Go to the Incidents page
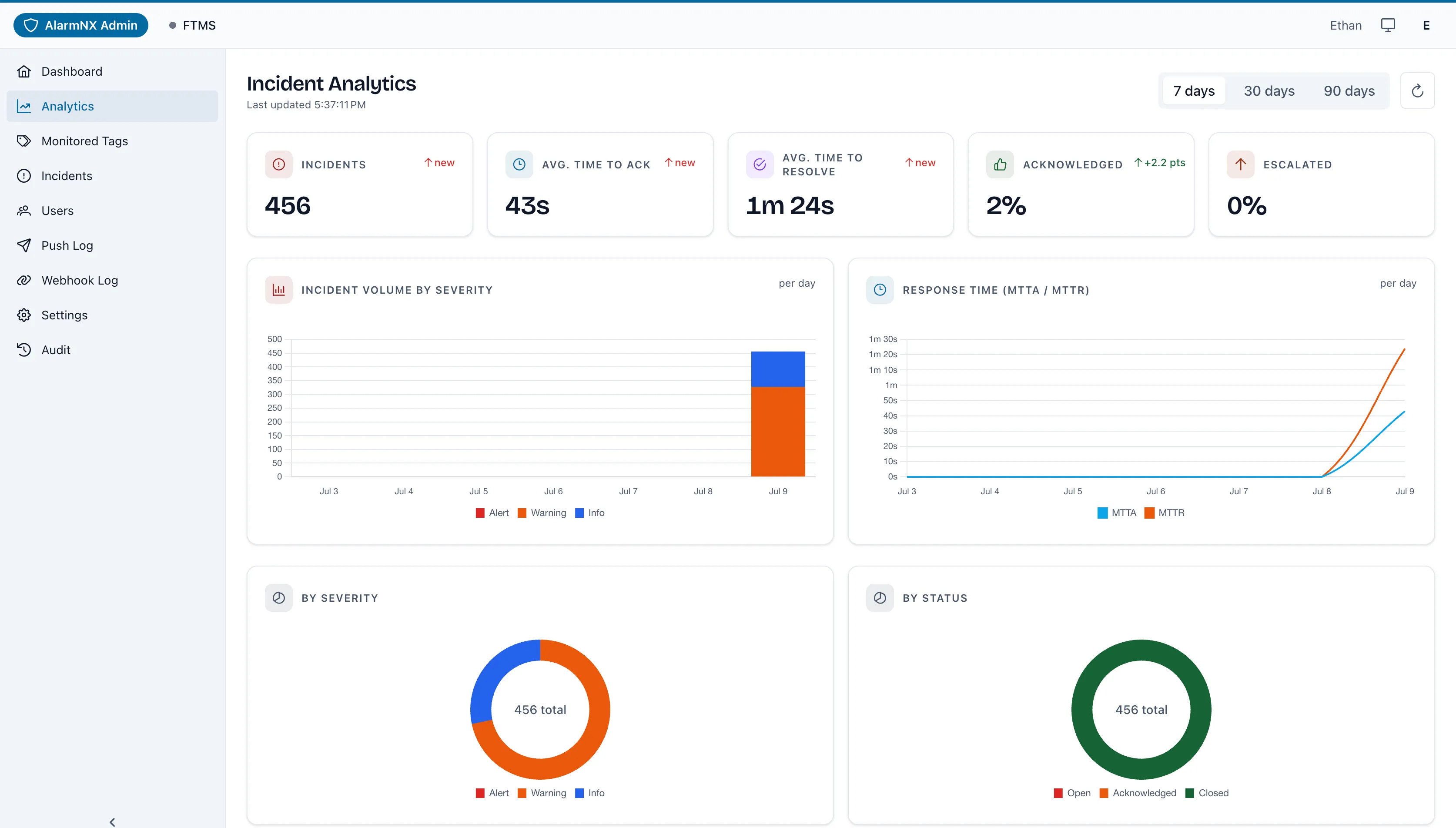1456x828 pixels. point(112,176)
